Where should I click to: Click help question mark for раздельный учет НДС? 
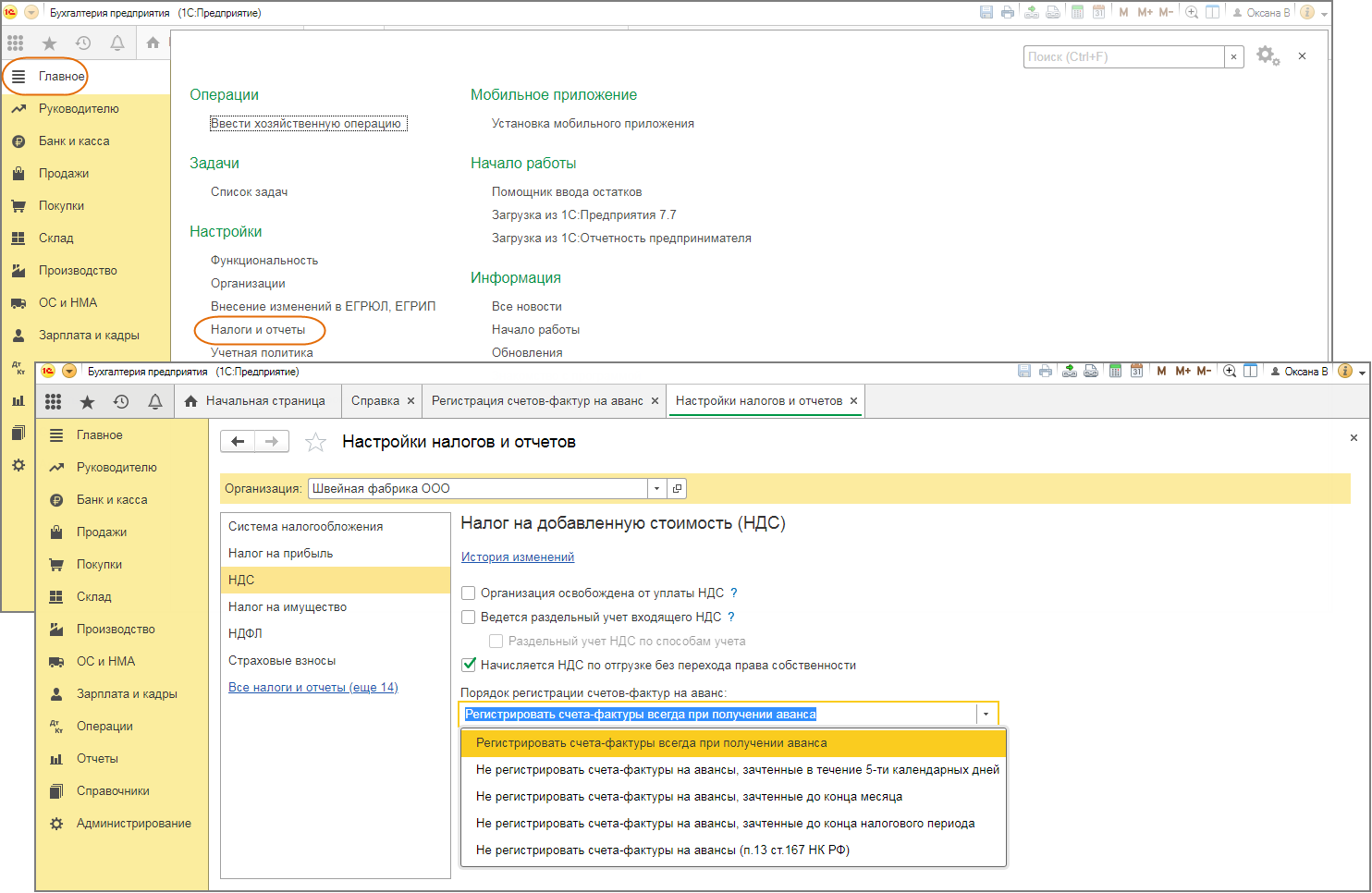731,618
